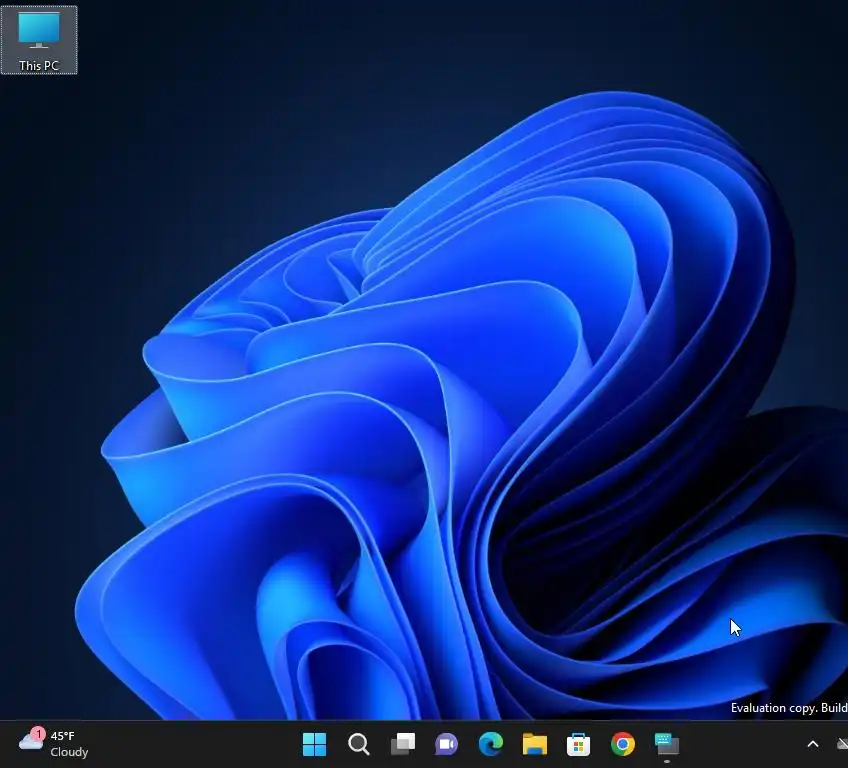Open Microsoft Edge from the taskbar
This screenshot has height=768, width=848.
click(x=491, y=745)
